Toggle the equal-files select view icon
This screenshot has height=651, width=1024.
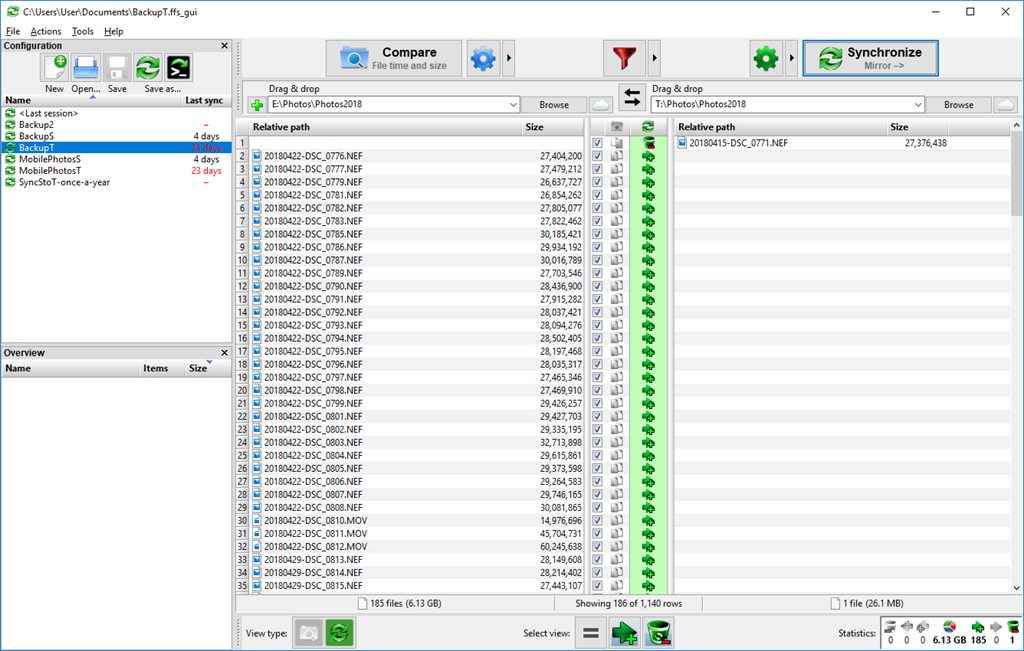tap(591, 633)
